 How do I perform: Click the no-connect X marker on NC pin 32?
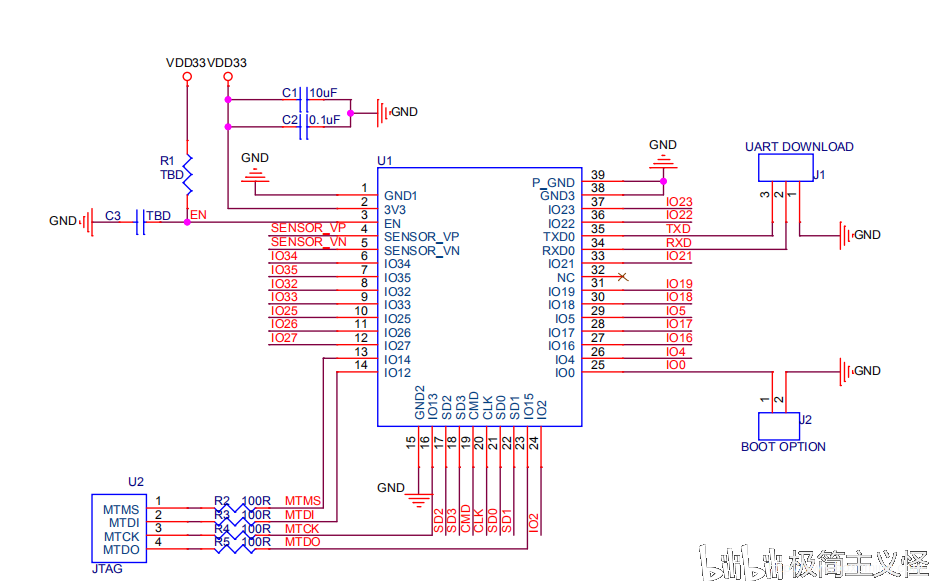pyautogui.click(x=622, y=277)
